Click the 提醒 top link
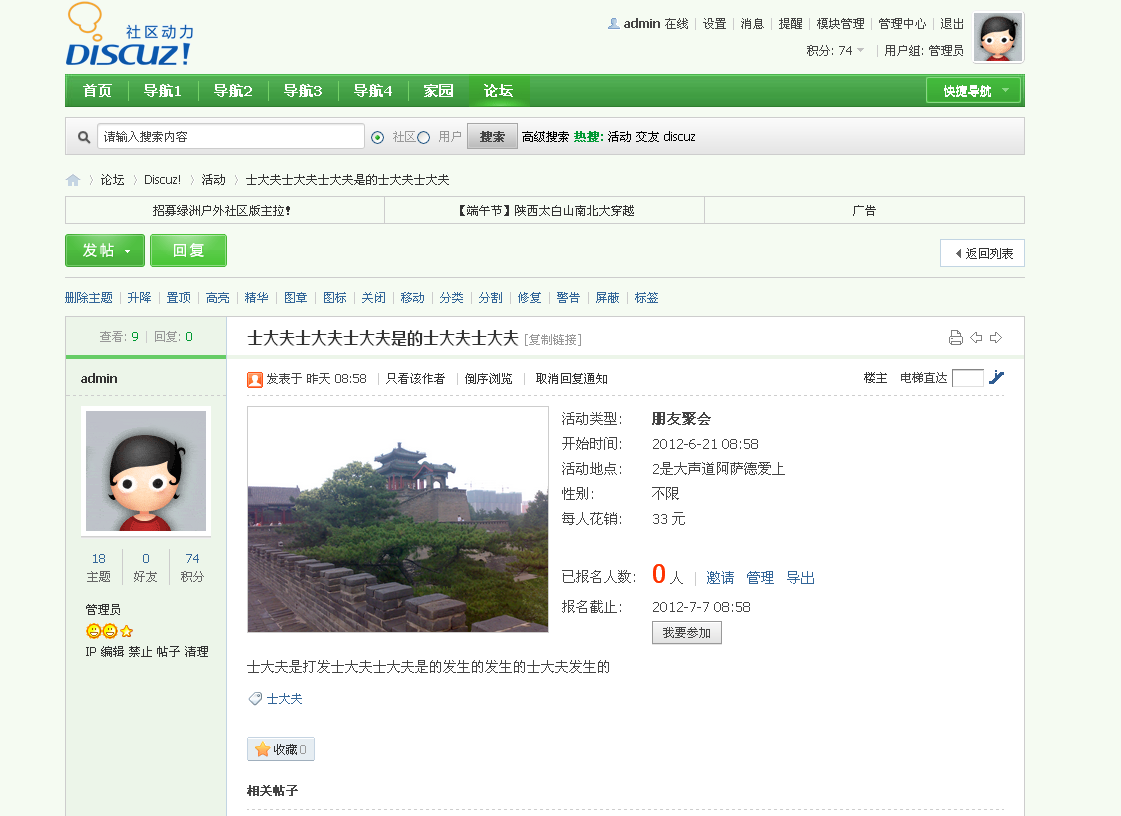 791,24
